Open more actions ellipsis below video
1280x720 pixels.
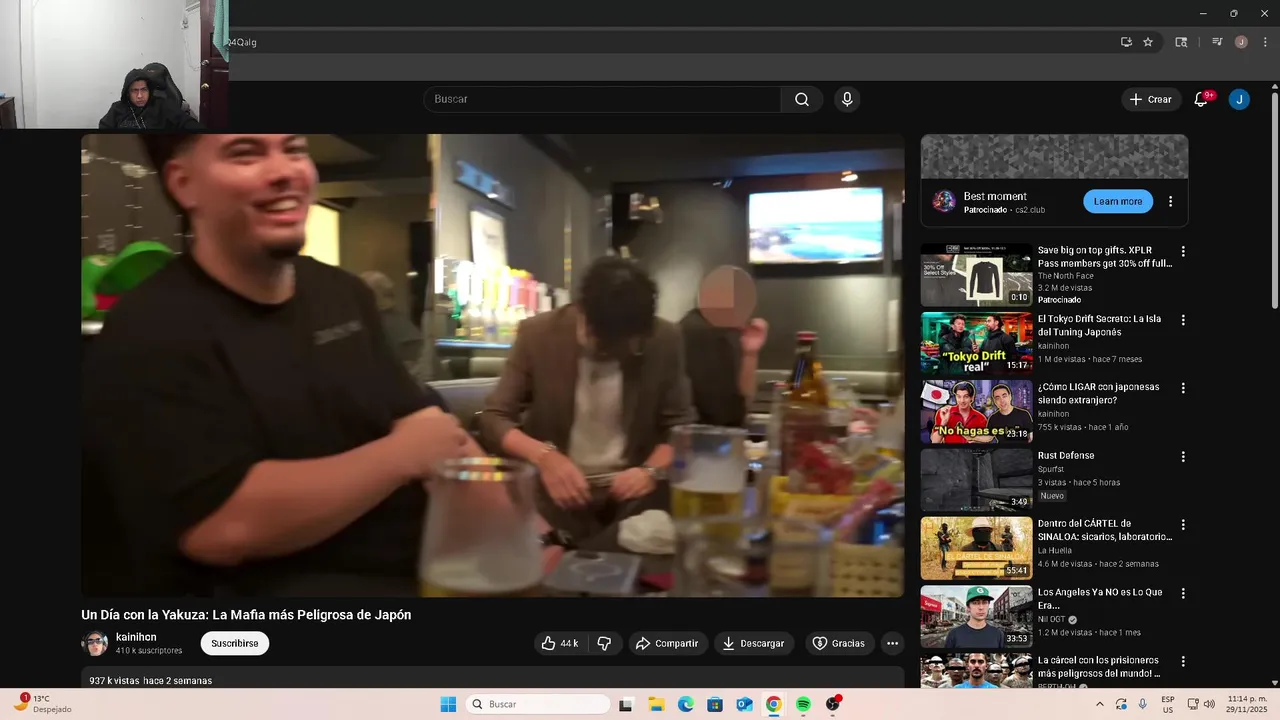coord(893,643)
